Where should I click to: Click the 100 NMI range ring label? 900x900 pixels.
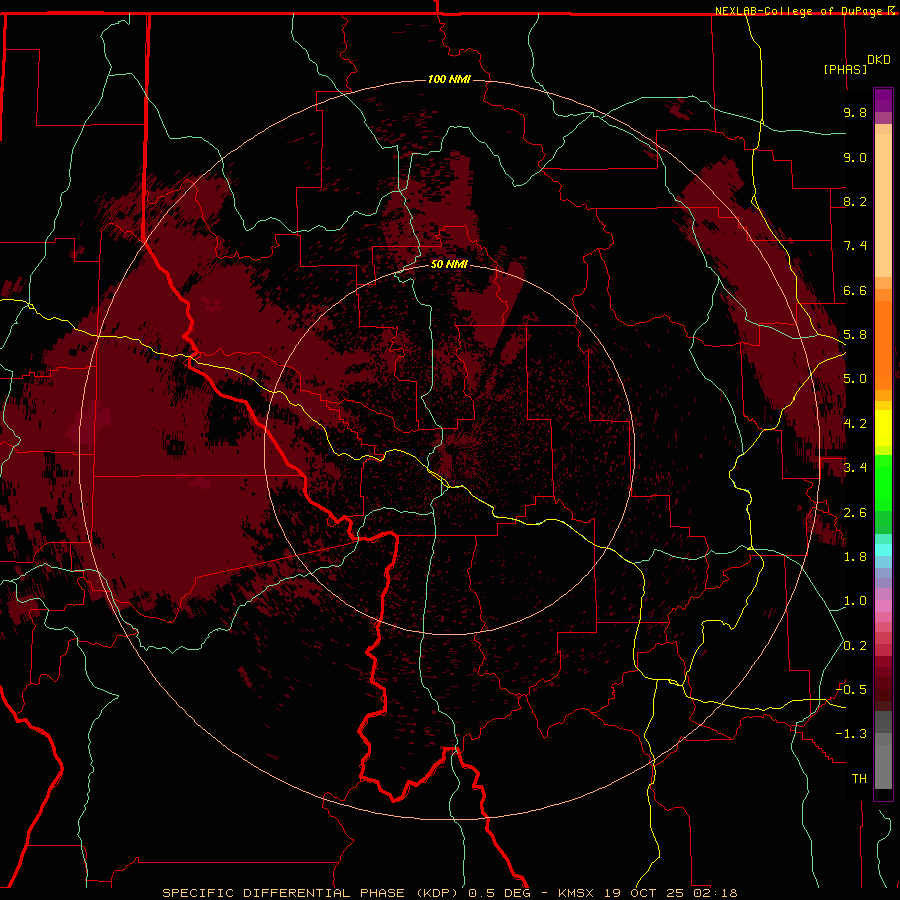pyautogui.click(x=449, y=79)
